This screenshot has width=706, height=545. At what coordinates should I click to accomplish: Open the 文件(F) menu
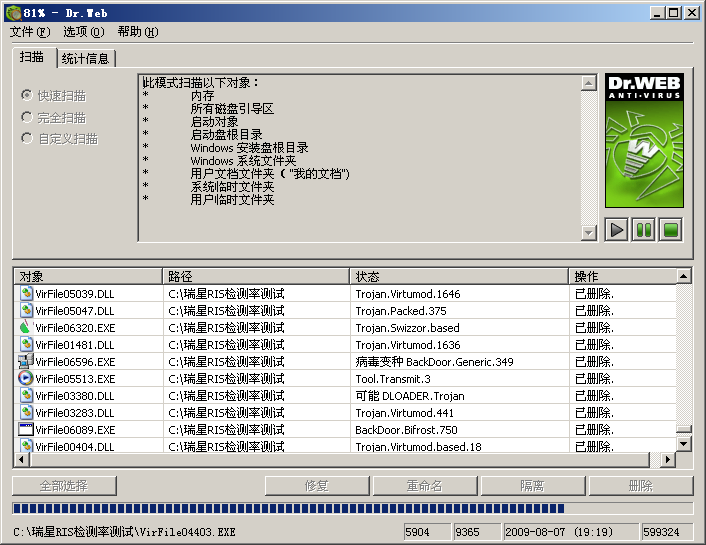click(30, 32)
